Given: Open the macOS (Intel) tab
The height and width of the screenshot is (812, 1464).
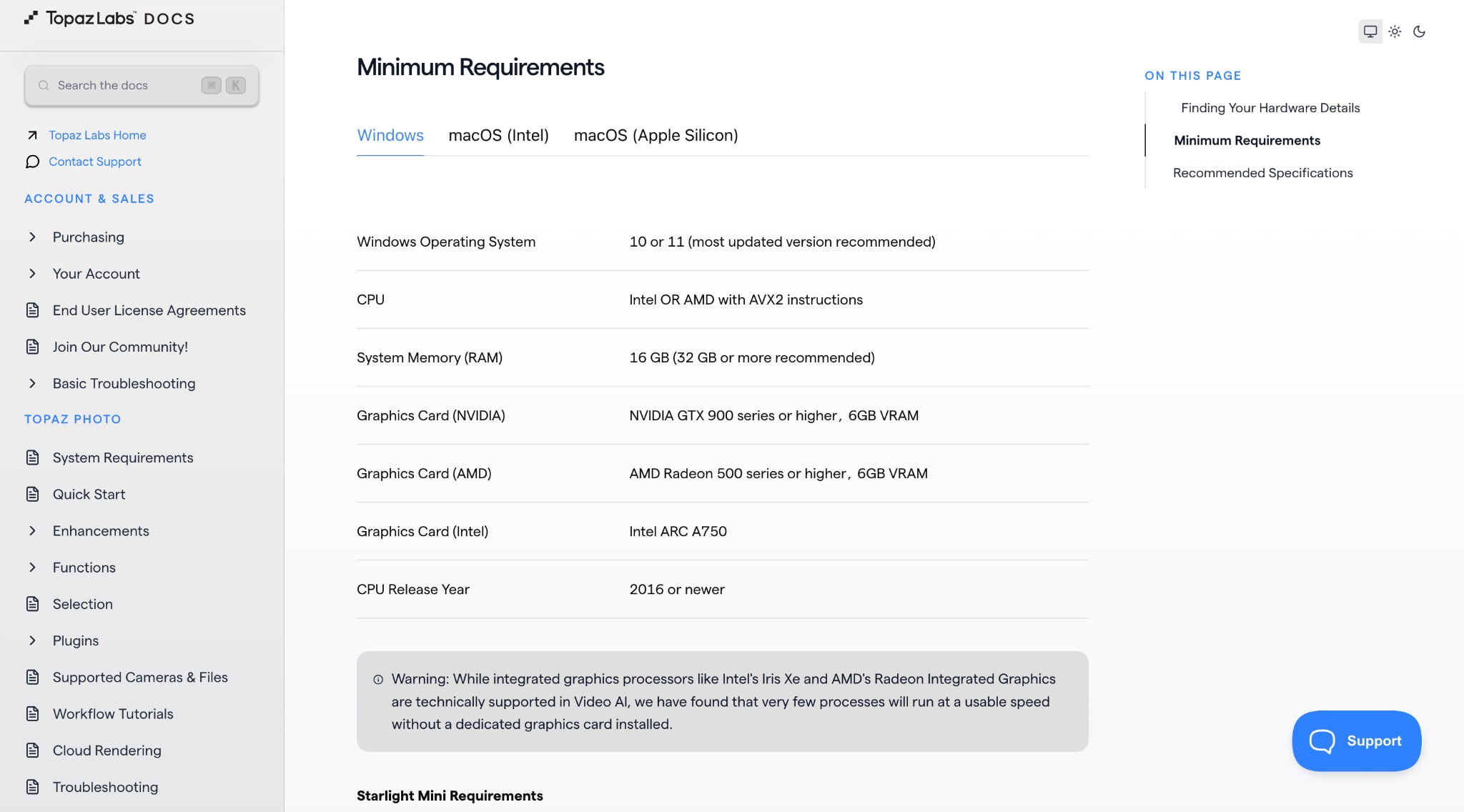Looking at the screenshot, I should pos(498,135).
